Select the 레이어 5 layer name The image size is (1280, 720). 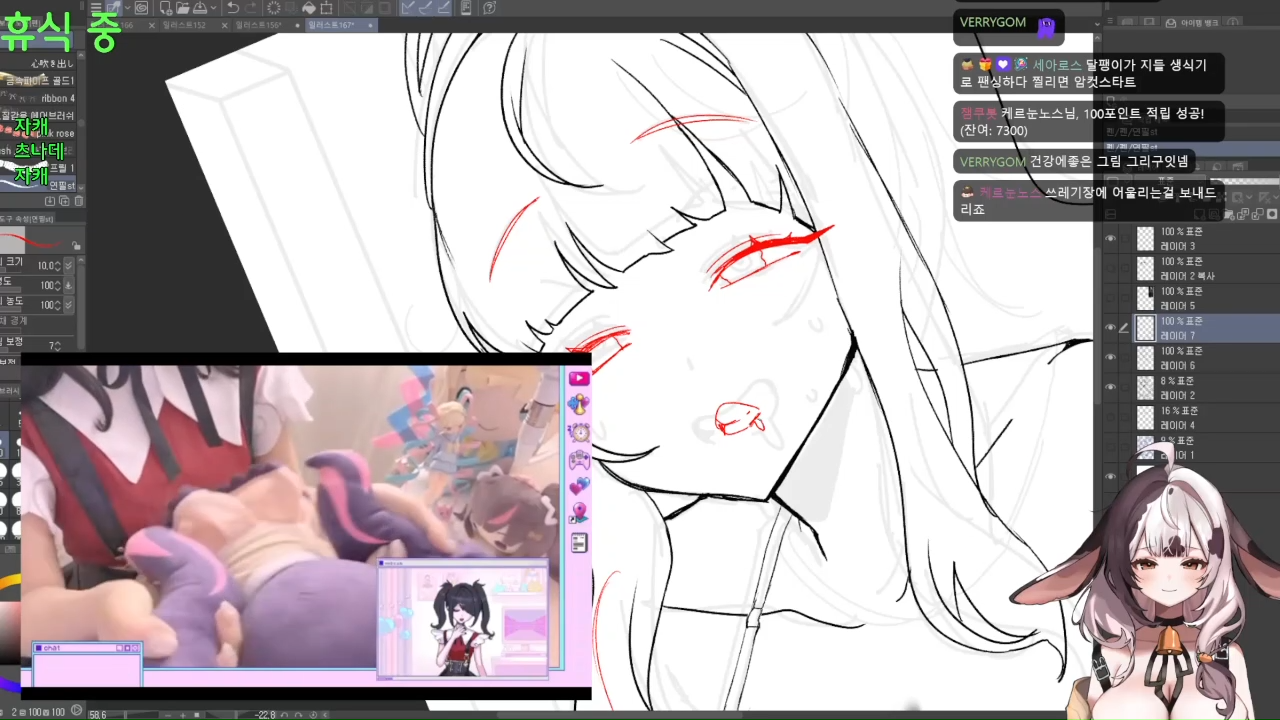click(1178, 306)
